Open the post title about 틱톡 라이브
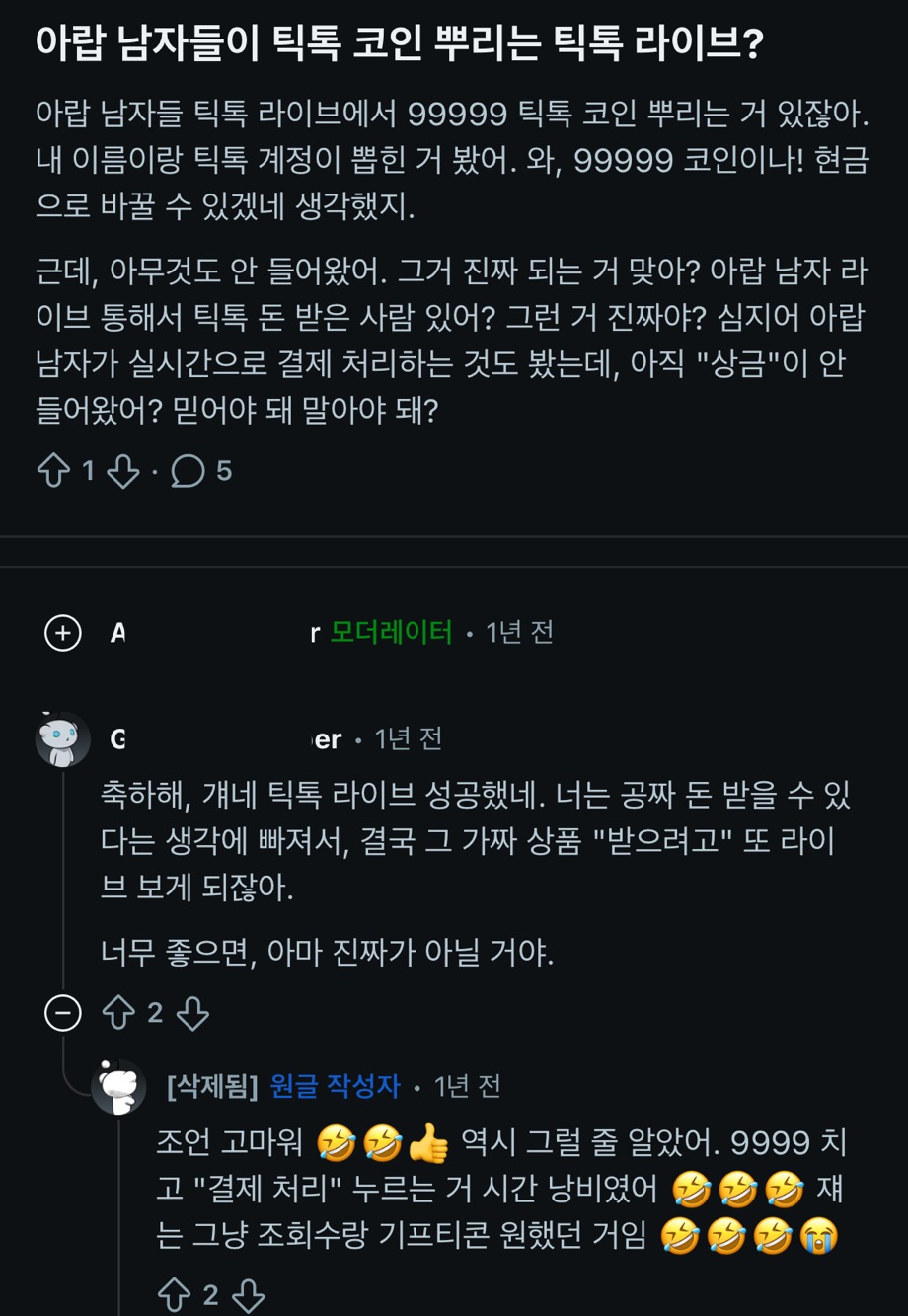 [x=399, y=44]
